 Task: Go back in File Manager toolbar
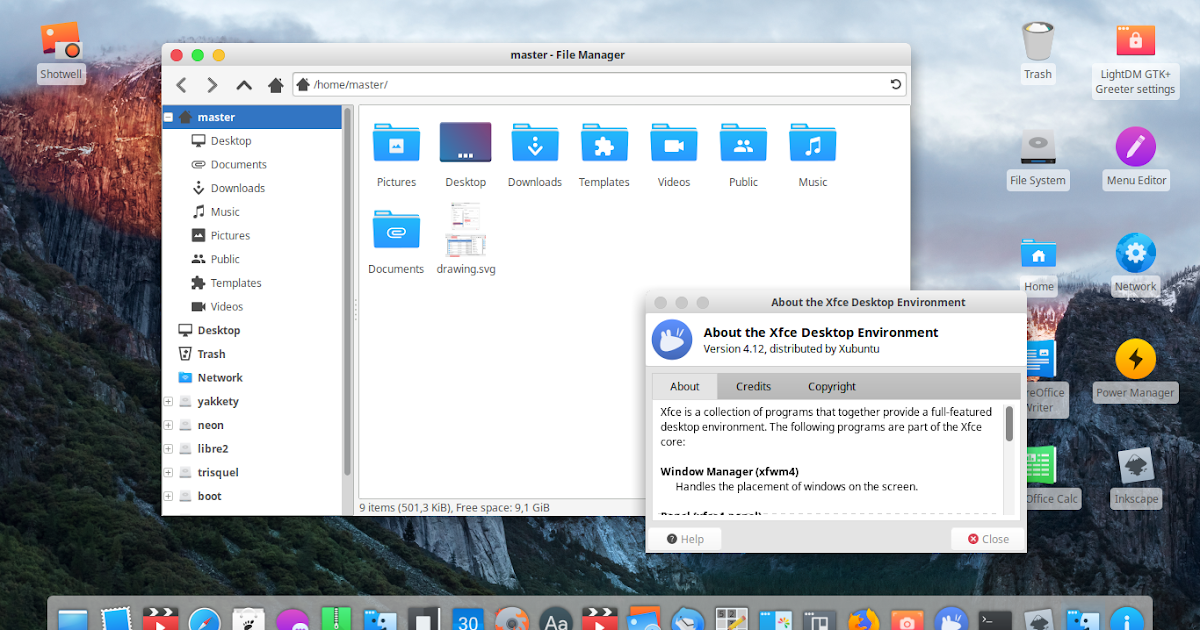click(181, 85)
